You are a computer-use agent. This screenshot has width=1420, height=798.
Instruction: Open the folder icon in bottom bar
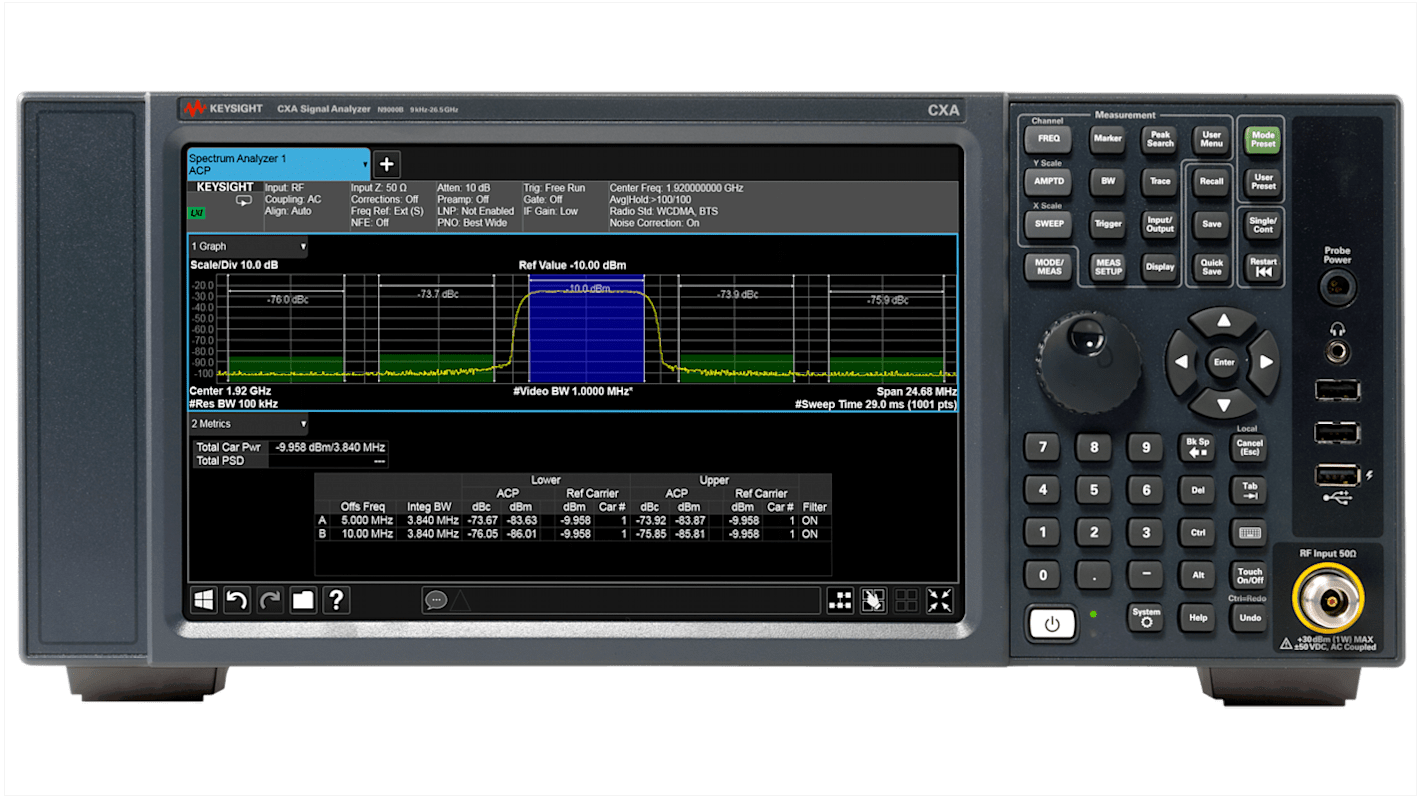coord(303,600)
